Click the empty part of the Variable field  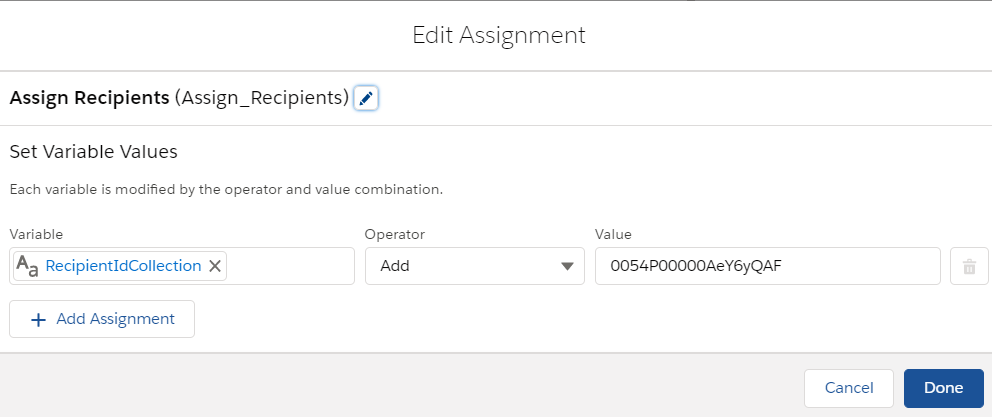[289, 266]
